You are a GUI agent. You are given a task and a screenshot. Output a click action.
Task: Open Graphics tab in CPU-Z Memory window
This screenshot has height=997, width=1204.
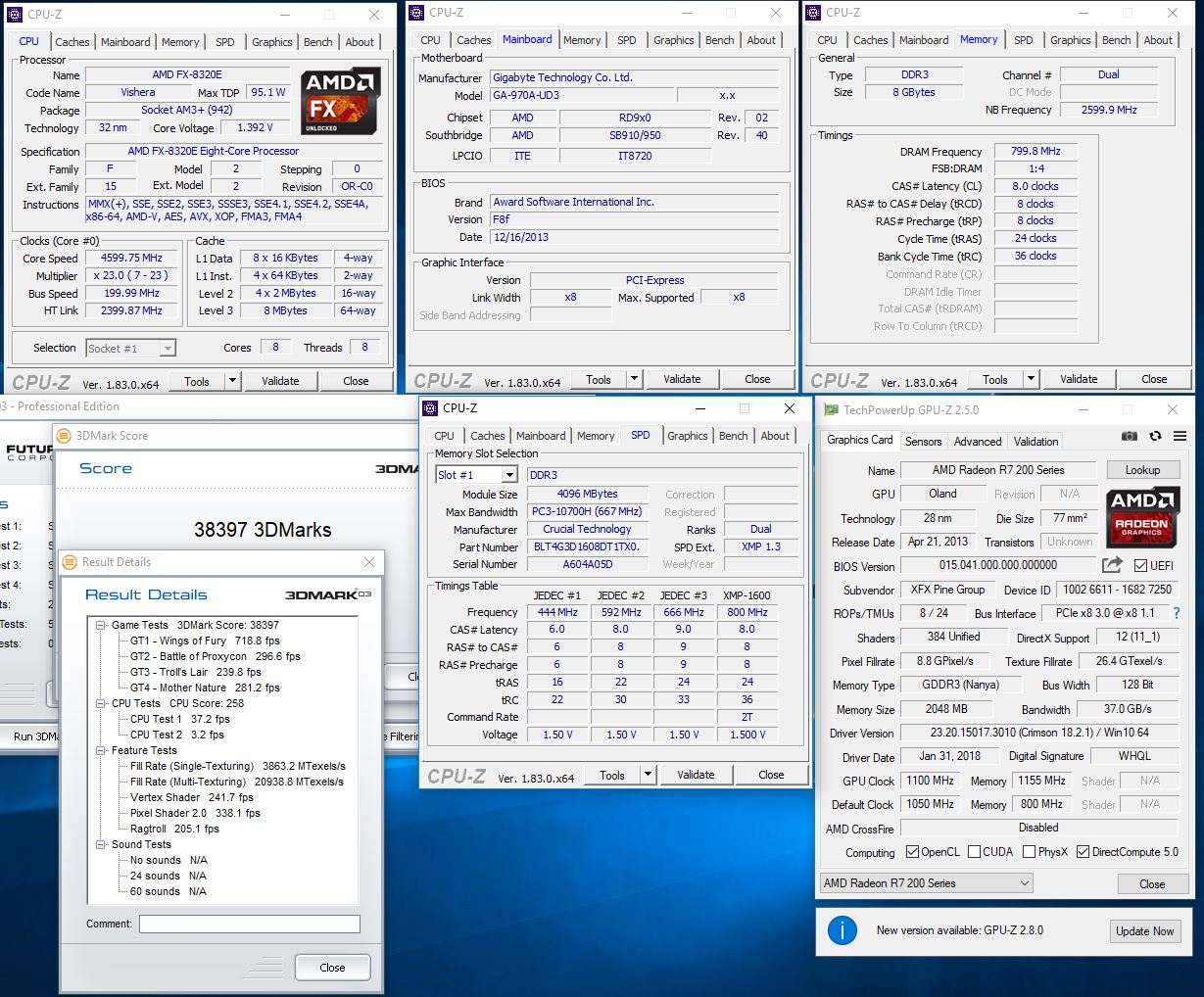(x=1070, y=40)
